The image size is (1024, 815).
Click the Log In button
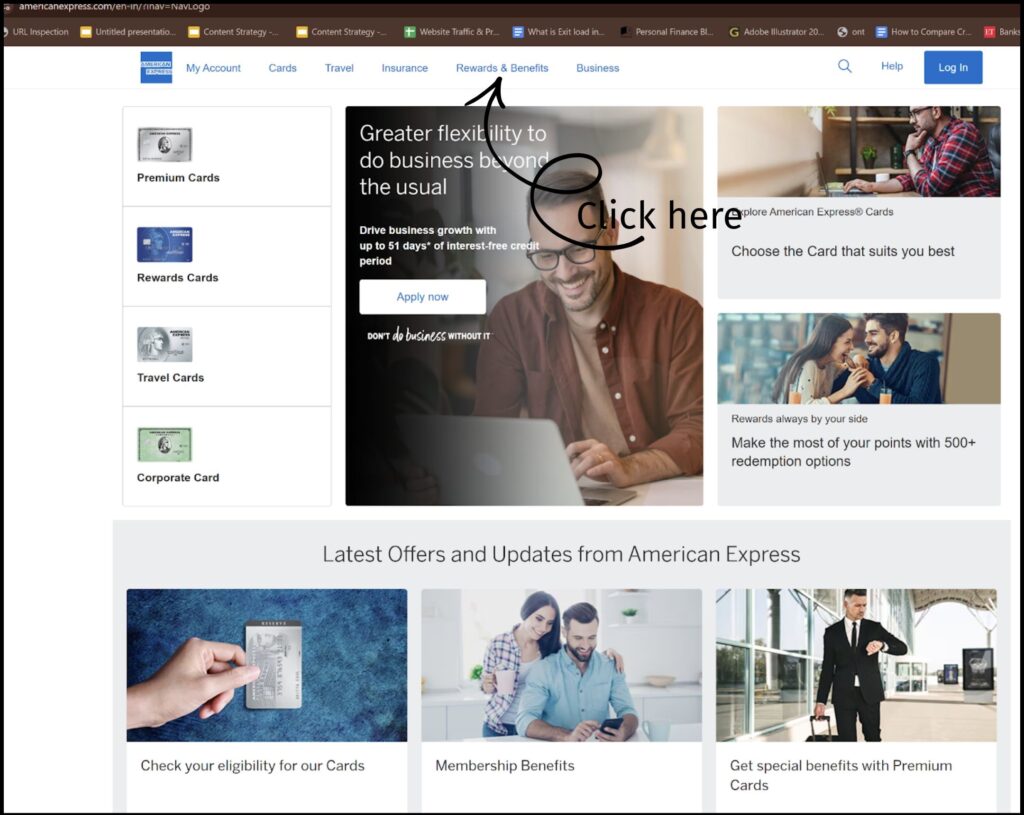[952, 67]
